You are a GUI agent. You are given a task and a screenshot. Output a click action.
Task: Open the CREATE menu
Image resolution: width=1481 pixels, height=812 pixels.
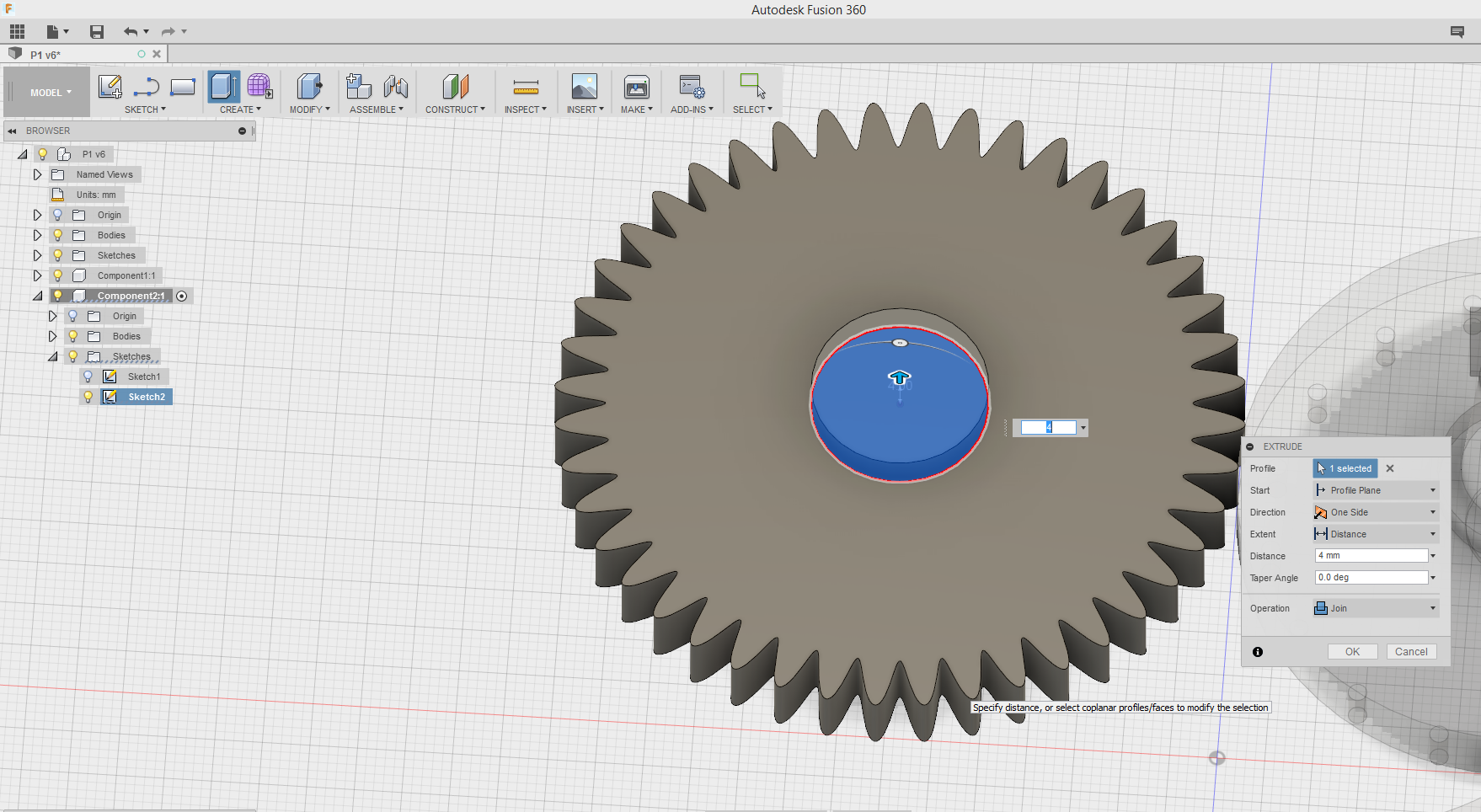point(240,110)
